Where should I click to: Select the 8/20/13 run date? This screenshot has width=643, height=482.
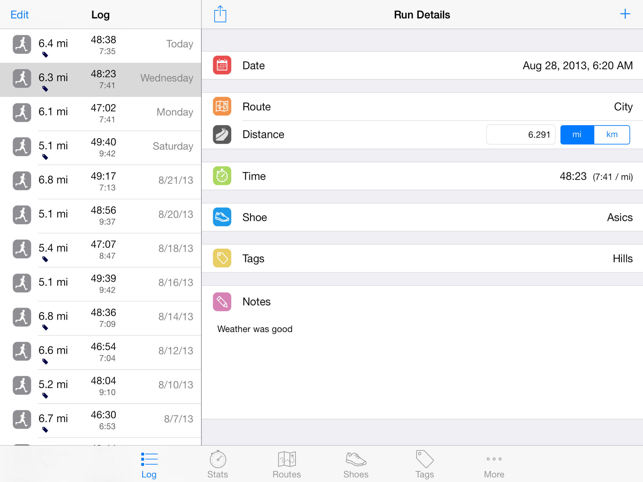(x=176, y=214)
